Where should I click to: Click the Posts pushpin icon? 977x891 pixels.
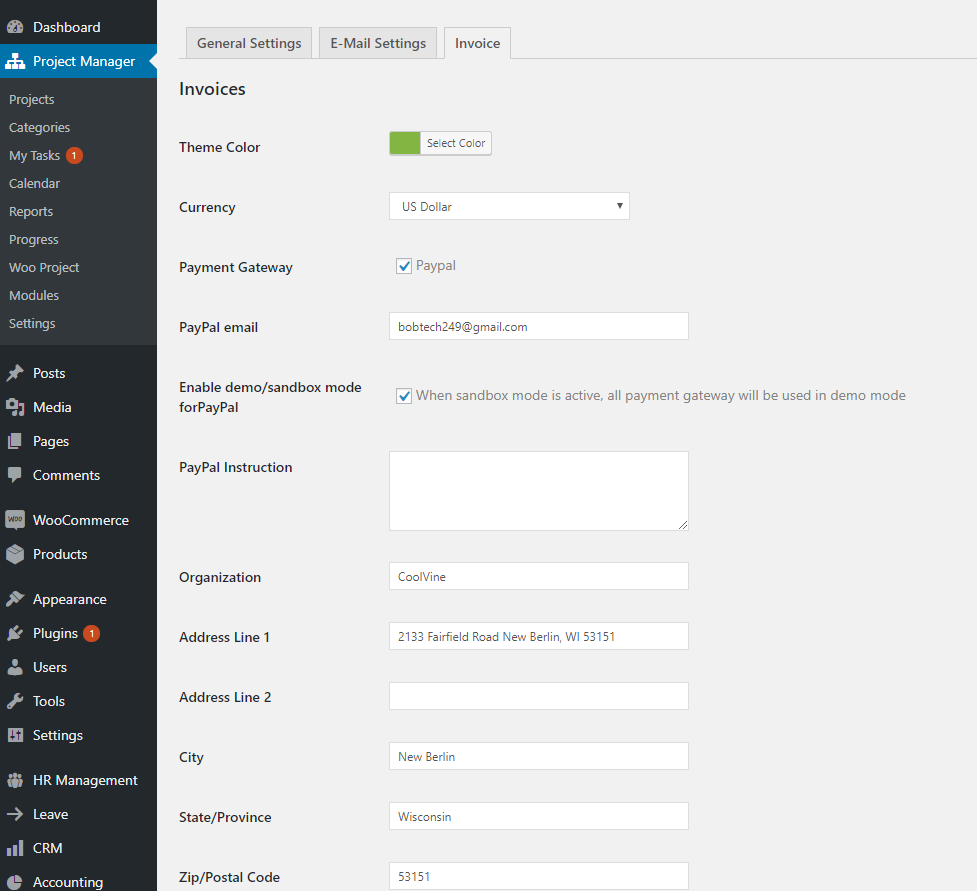(15, 373)
